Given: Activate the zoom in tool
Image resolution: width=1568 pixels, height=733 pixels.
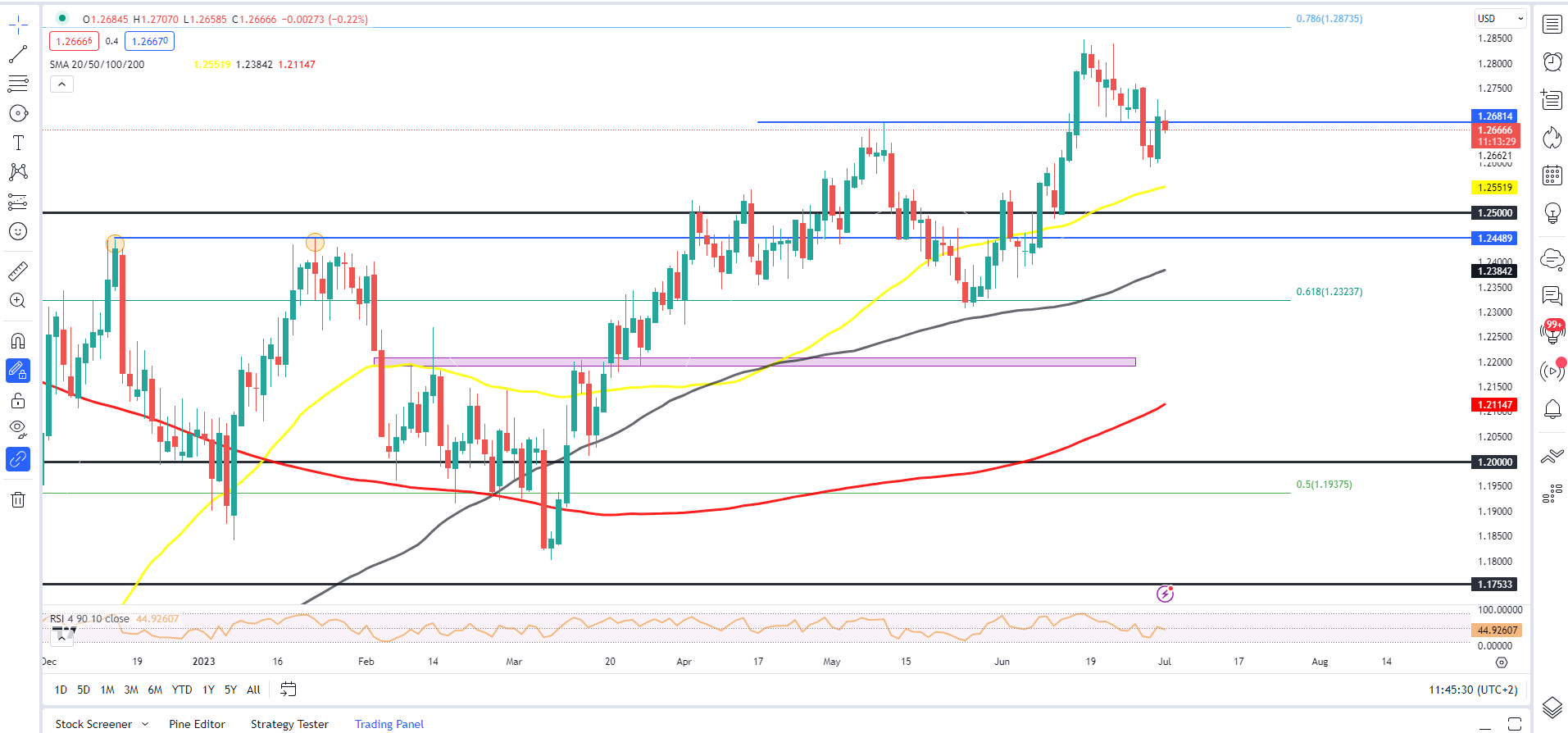Looking at the screenshot, I should pos(18,300).
